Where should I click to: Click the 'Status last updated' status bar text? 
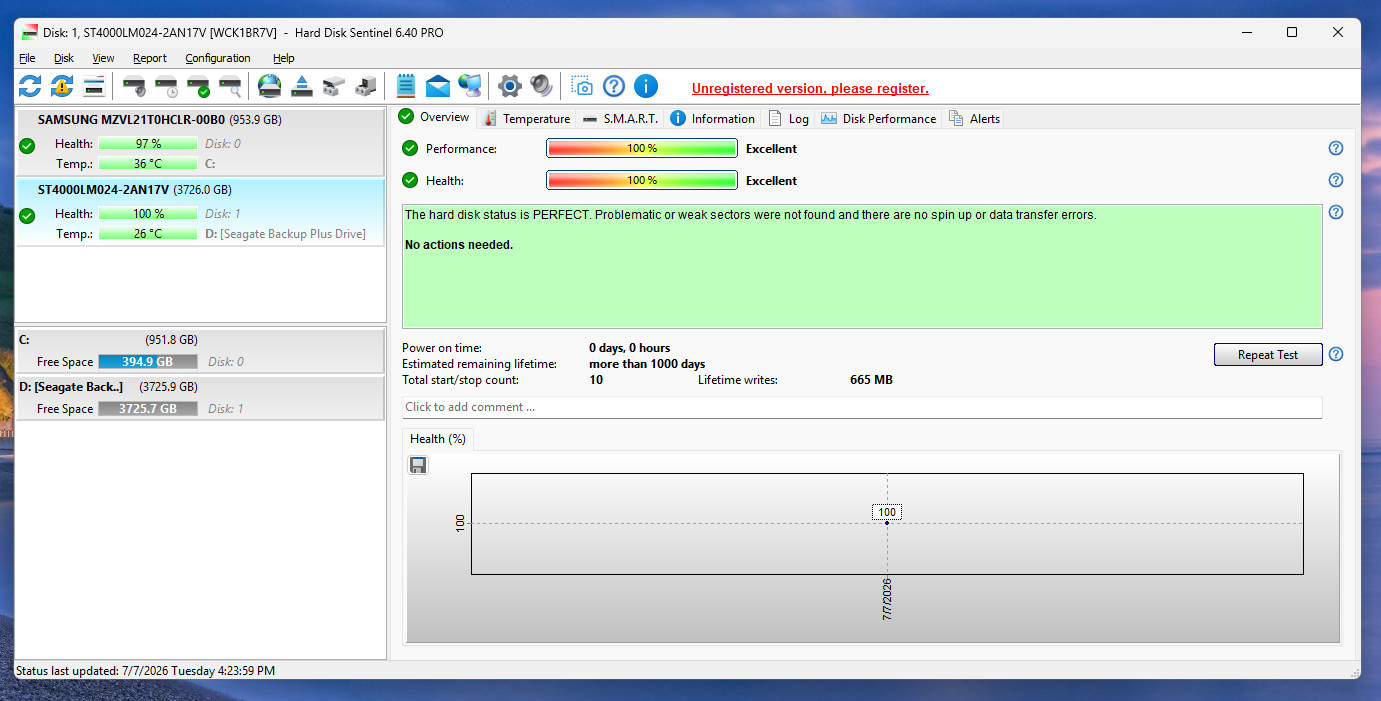click(x=146, y=671)
